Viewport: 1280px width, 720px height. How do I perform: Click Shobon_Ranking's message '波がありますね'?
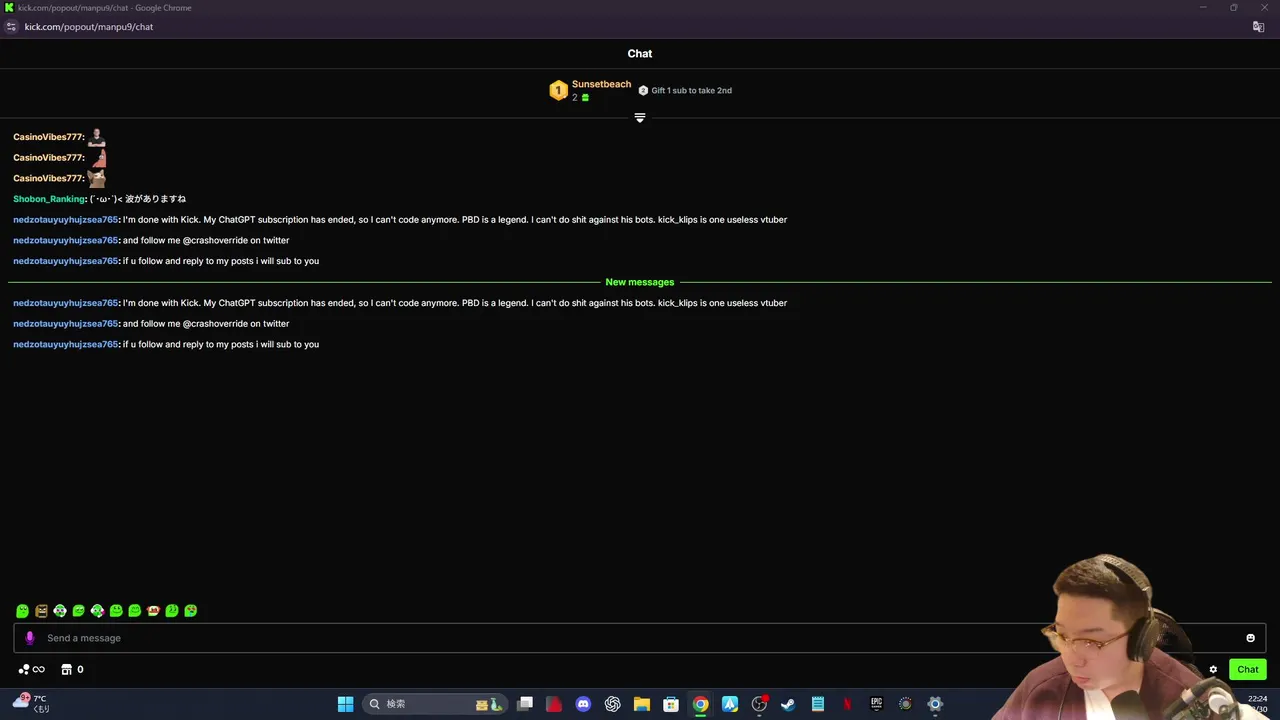[x=155, y=199]
